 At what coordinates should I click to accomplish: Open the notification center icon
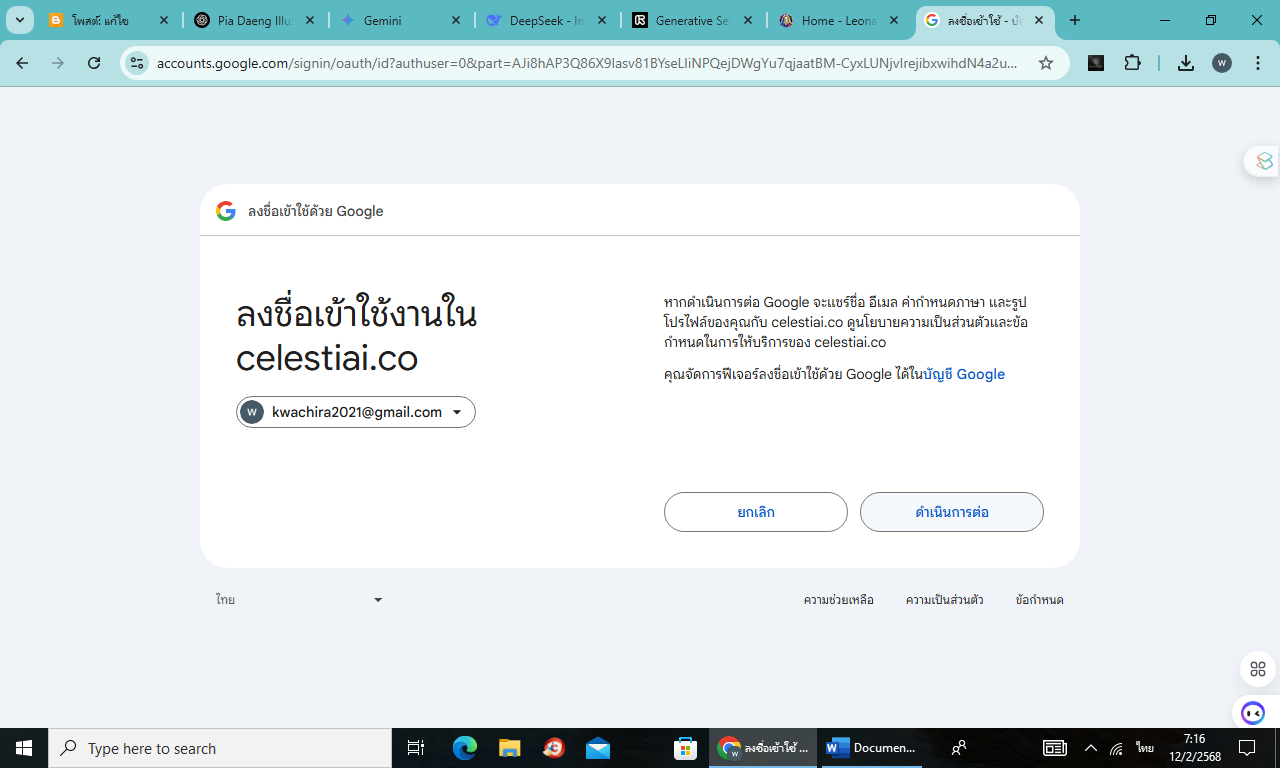[x=1247, y=748]
